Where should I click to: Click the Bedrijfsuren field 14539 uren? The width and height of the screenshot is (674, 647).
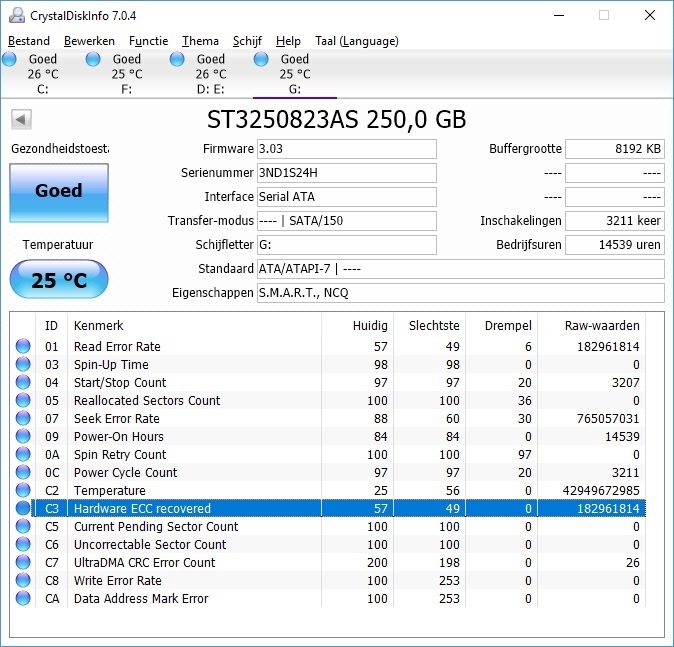point(615,245)
